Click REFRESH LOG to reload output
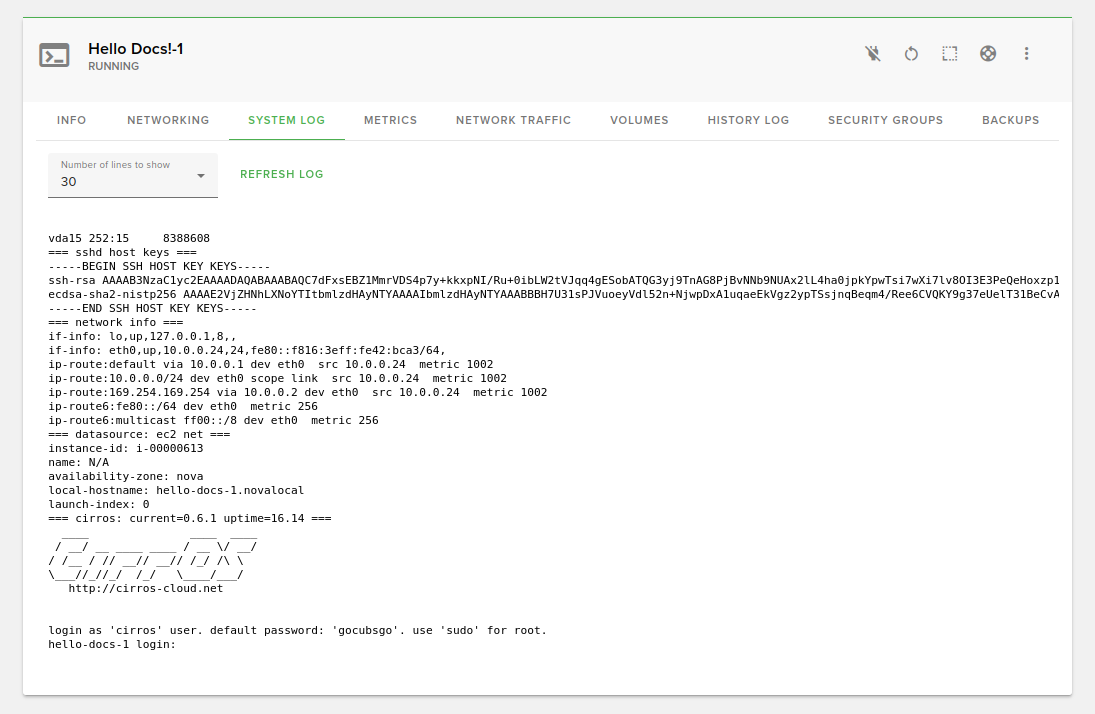 coord(281,174)
